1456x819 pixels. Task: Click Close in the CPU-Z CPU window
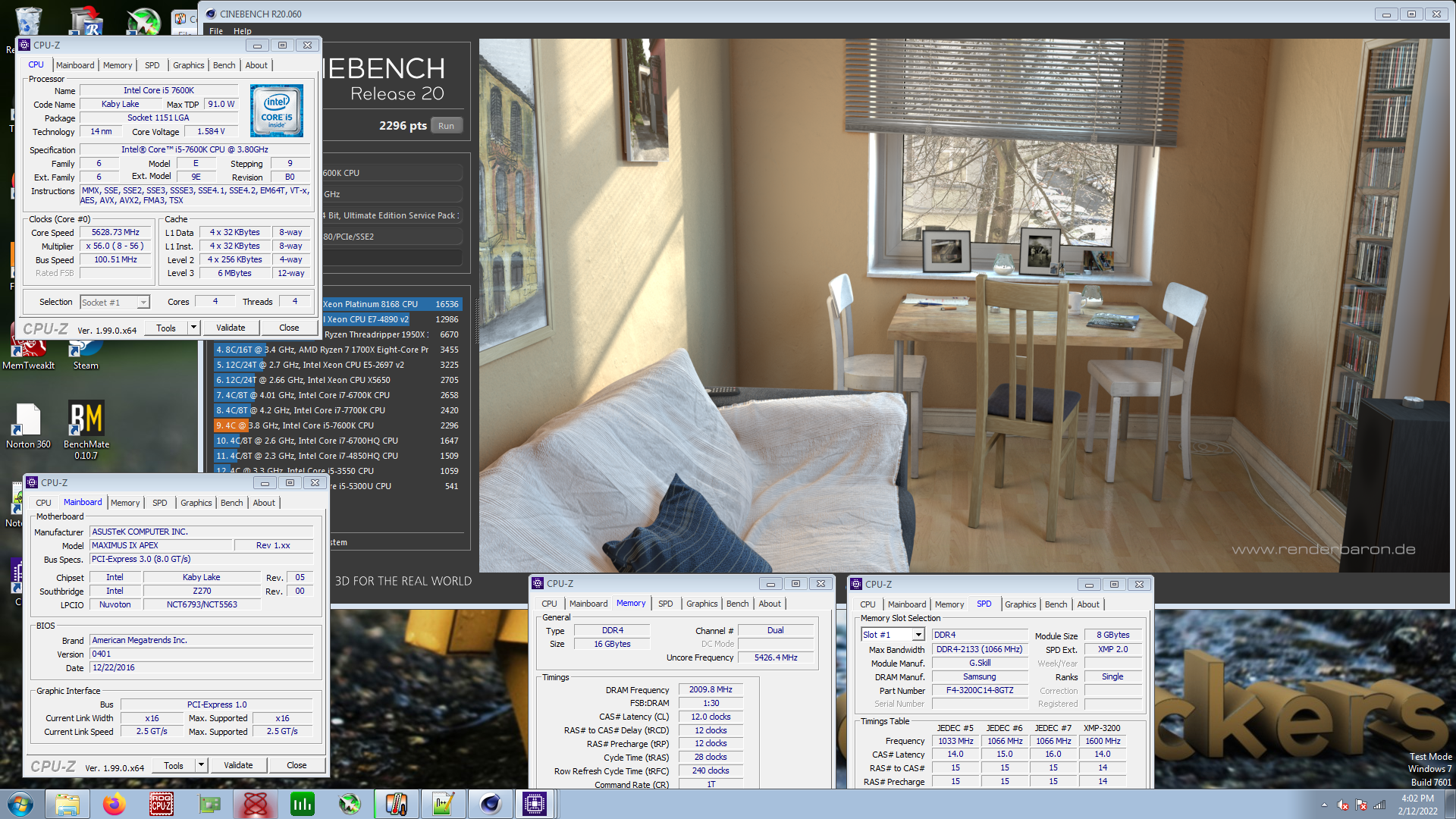[289, 328]
